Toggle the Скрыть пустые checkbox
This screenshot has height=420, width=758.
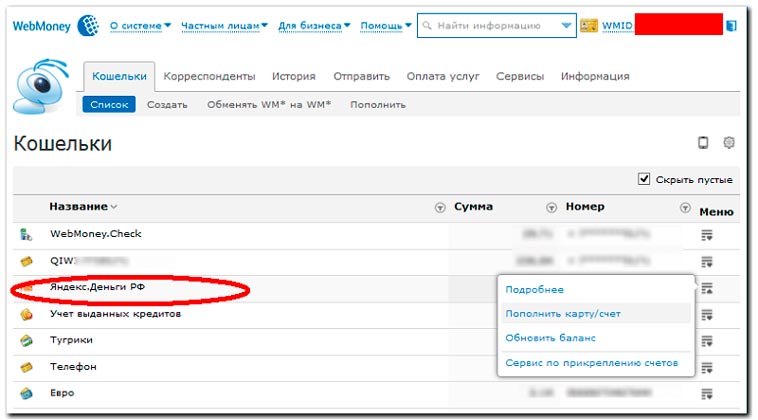pos(643,179)
